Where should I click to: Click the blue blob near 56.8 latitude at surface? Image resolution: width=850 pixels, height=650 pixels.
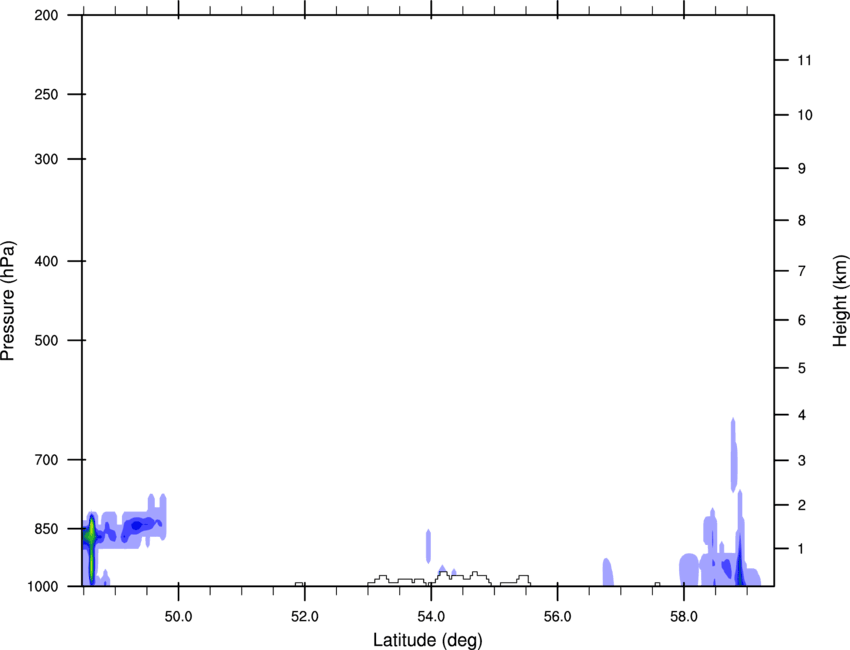coord(608,572)
